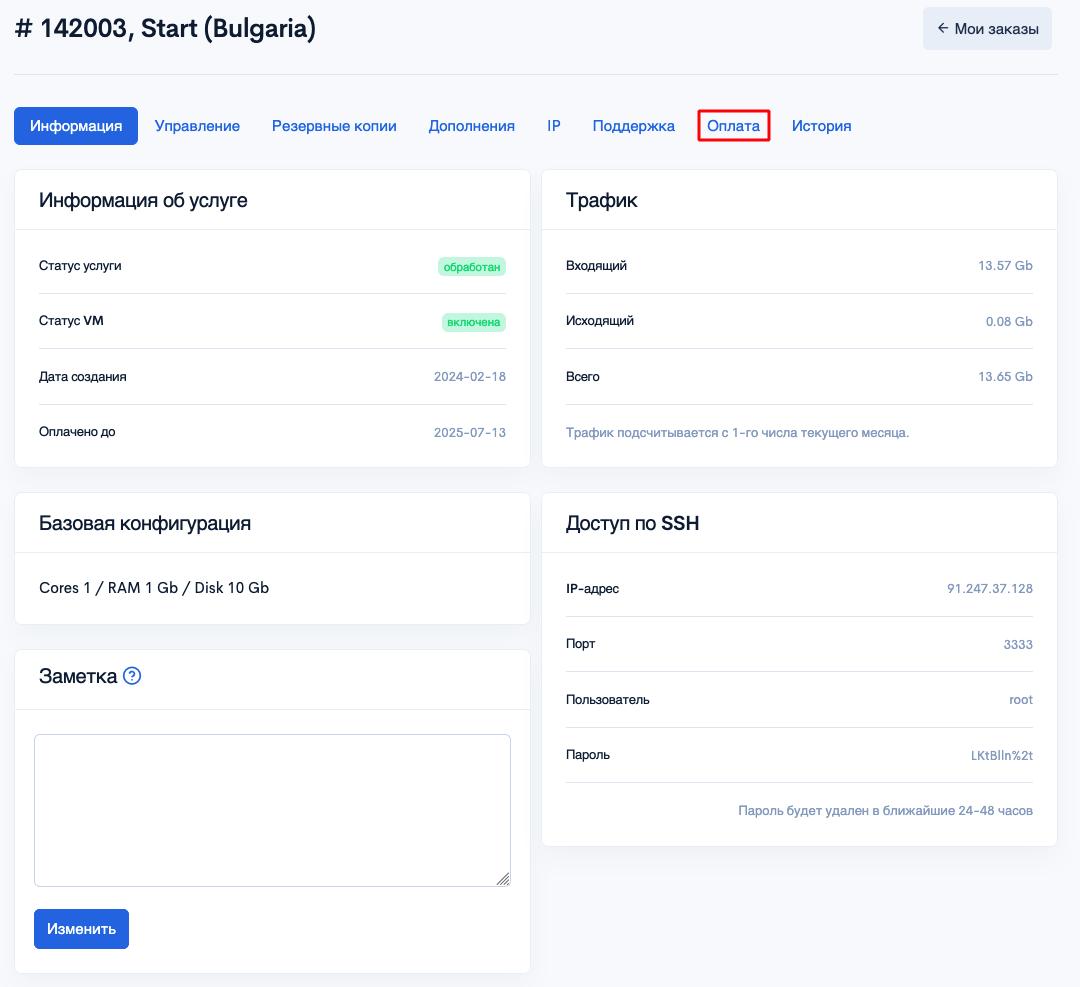Select the Информация tab
This screenshot has height=987, width=1080.
pyautogui.click(x=76, y=126)
